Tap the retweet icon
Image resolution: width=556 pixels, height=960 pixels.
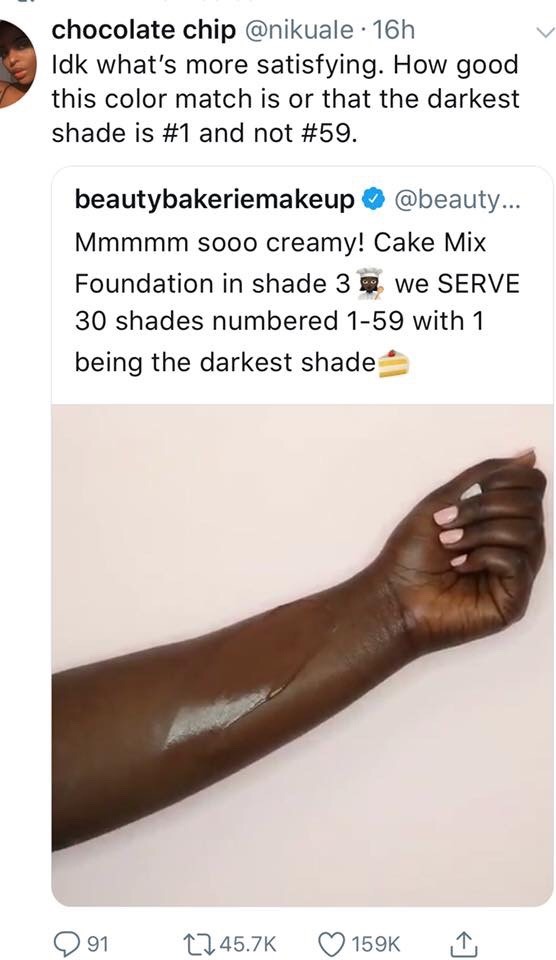coord(198,942)
